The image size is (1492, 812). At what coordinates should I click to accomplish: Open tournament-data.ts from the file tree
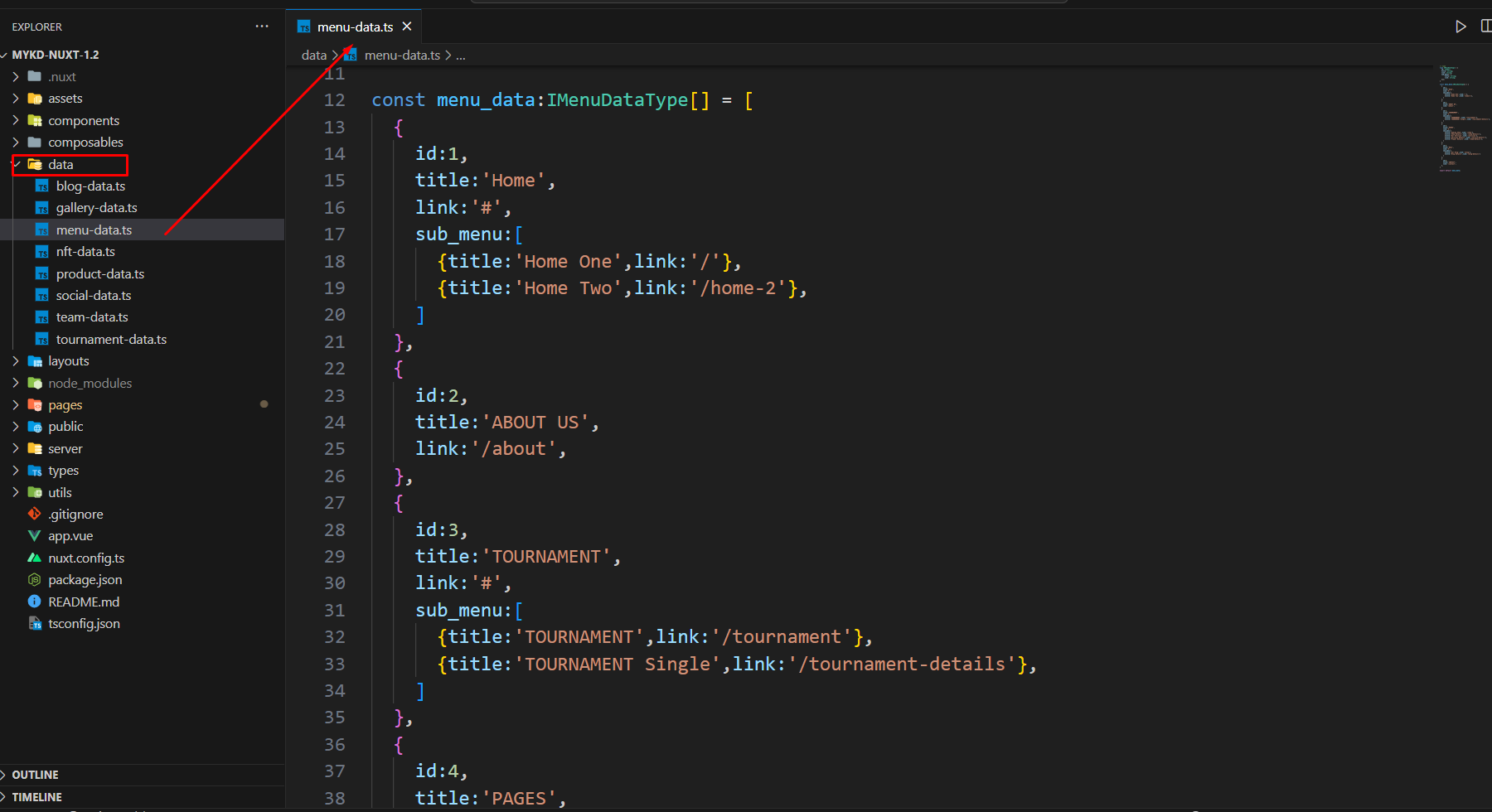click(x=111, y=340)
